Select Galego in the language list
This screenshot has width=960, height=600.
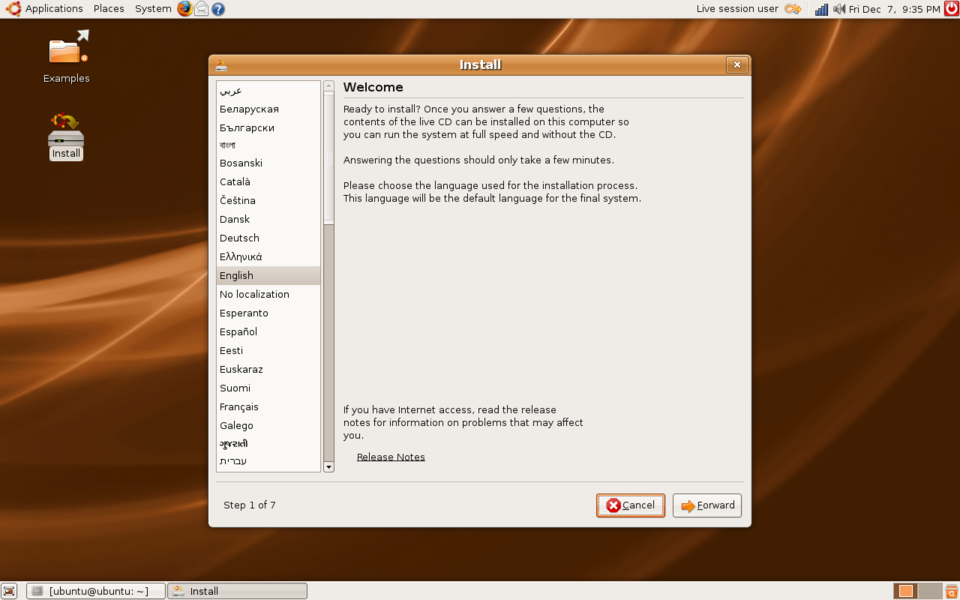(268, 426)
